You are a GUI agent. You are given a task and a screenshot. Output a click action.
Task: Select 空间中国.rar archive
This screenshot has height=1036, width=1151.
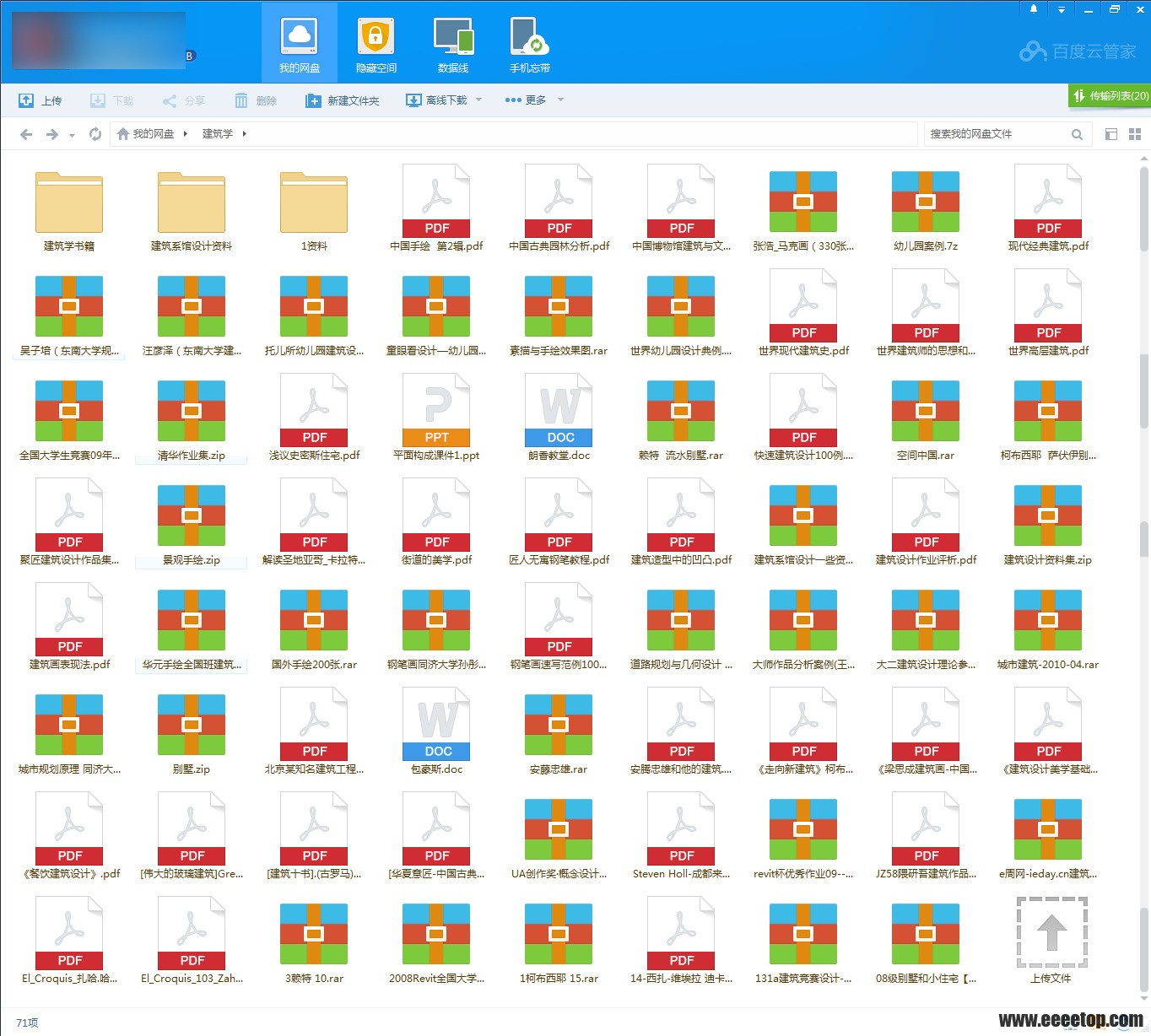(926, 419)
